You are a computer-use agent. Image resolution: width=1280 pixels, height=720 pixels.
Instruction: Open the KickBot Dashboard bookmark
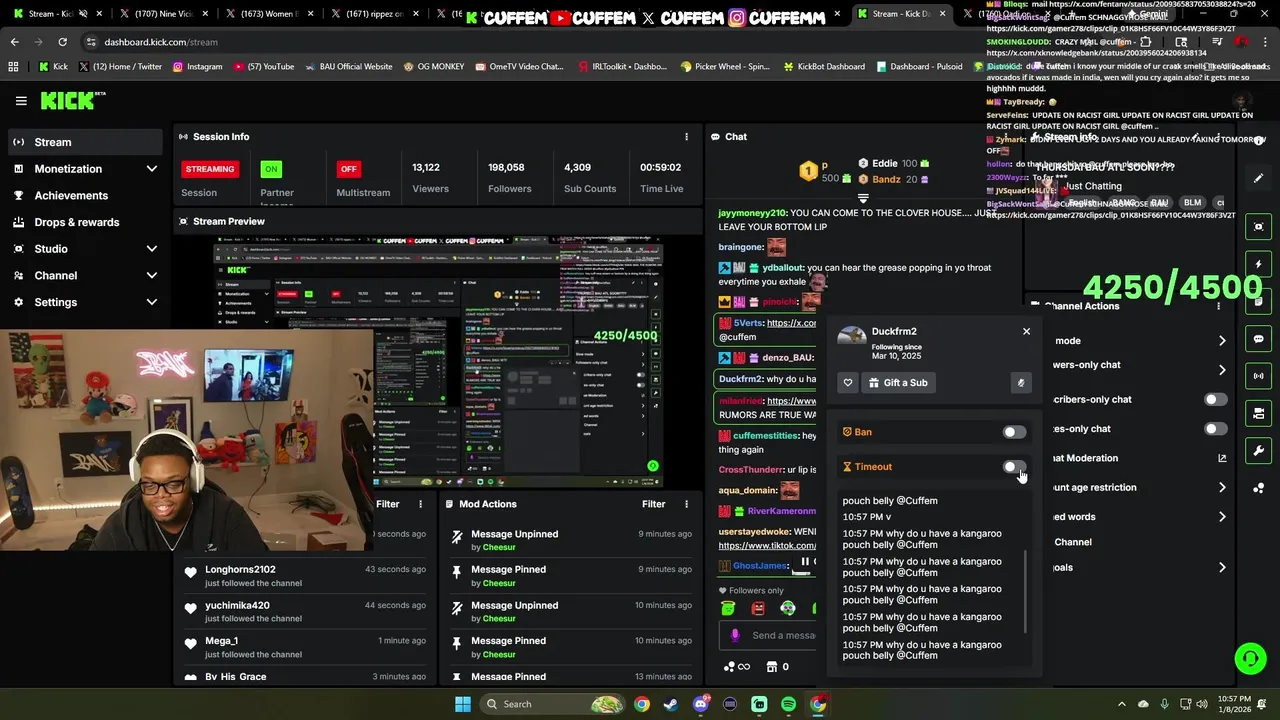point(823,67)
